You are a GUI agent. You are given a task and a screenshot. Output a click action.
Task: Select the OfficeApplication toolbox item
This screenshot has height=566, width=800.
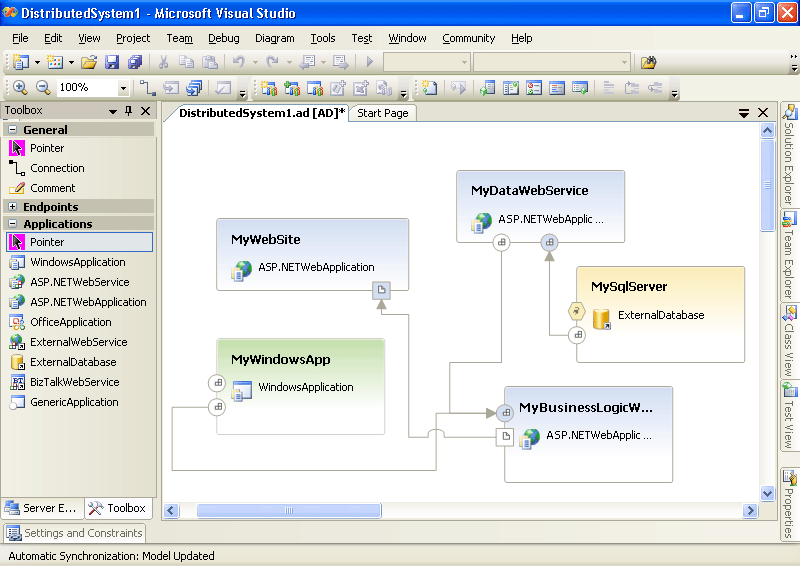pos(70,322)
